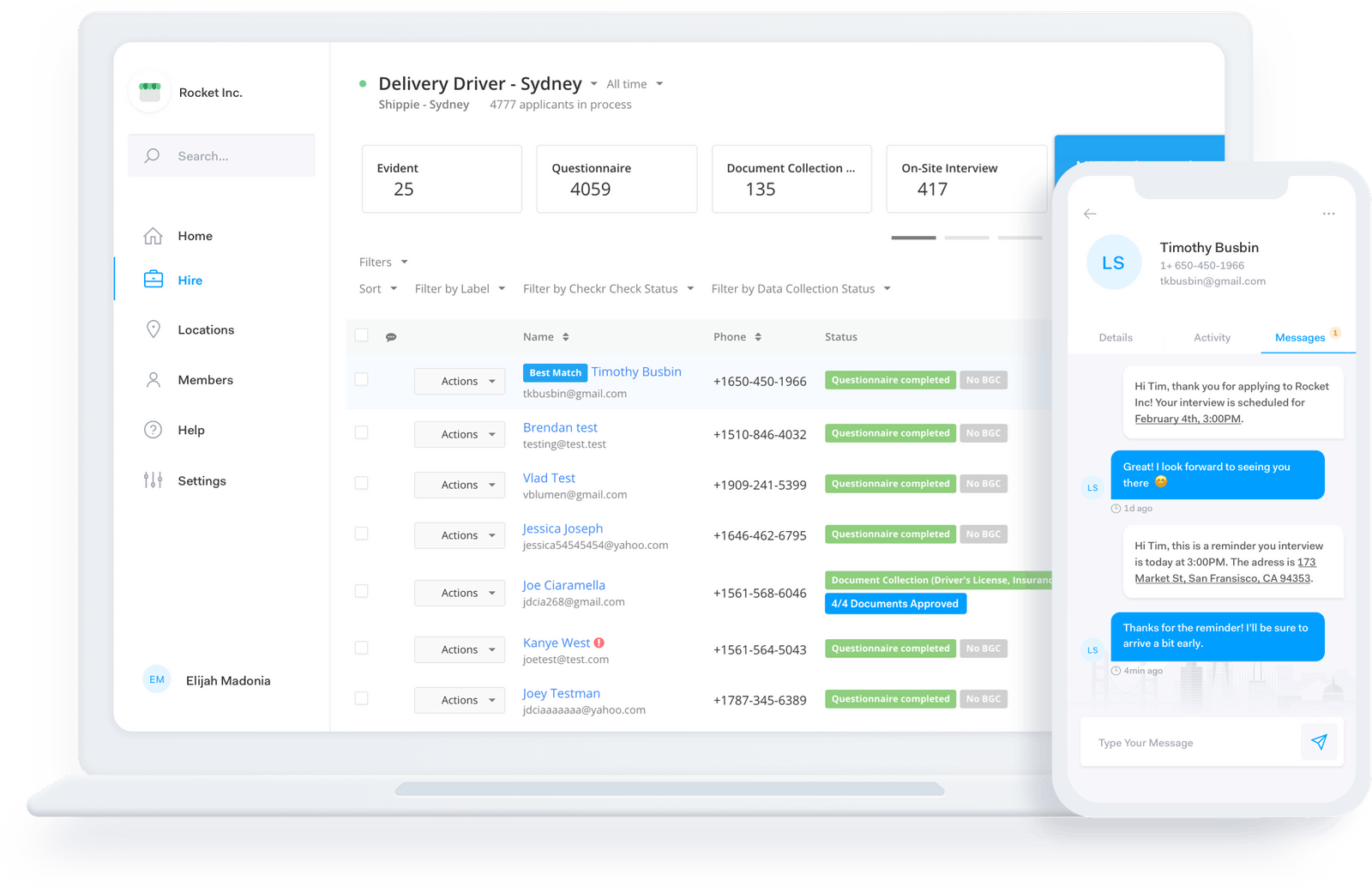
Task: Open the Actions dropdown for Joe Ciaramella
Action: pyautogui.click(x=460, y=593)
